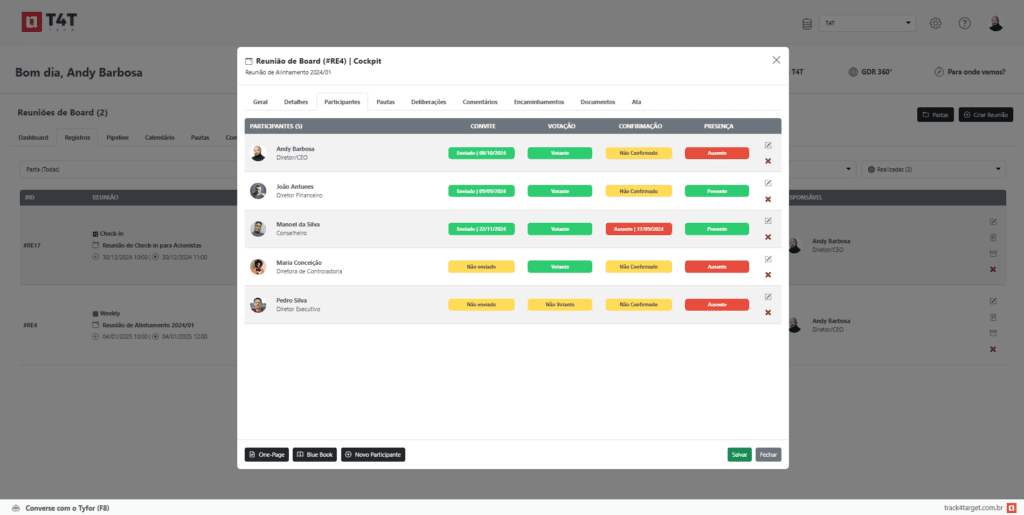Click edit icon for Pedro Silva row
This screenshot has width=1024, height=515.
pos(768,297)
